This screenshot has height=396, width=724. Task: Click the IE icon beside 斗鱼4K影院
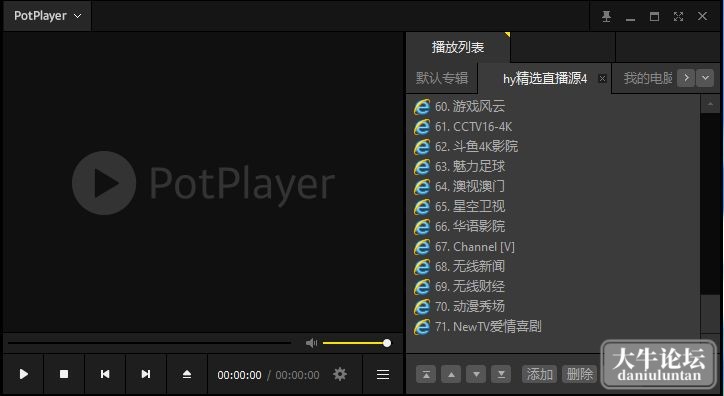[422, 147]
